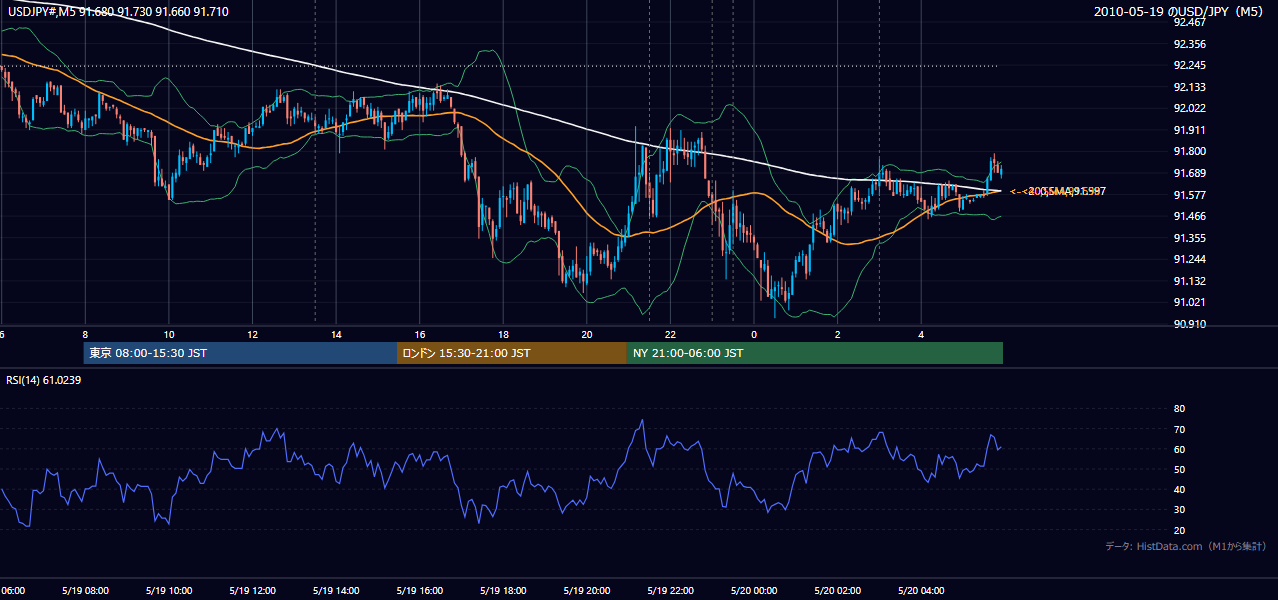This screenshot has width=1278, height=600.
Task: Click the 5/19 10:00 date label
Action: [x=167, y=591]
